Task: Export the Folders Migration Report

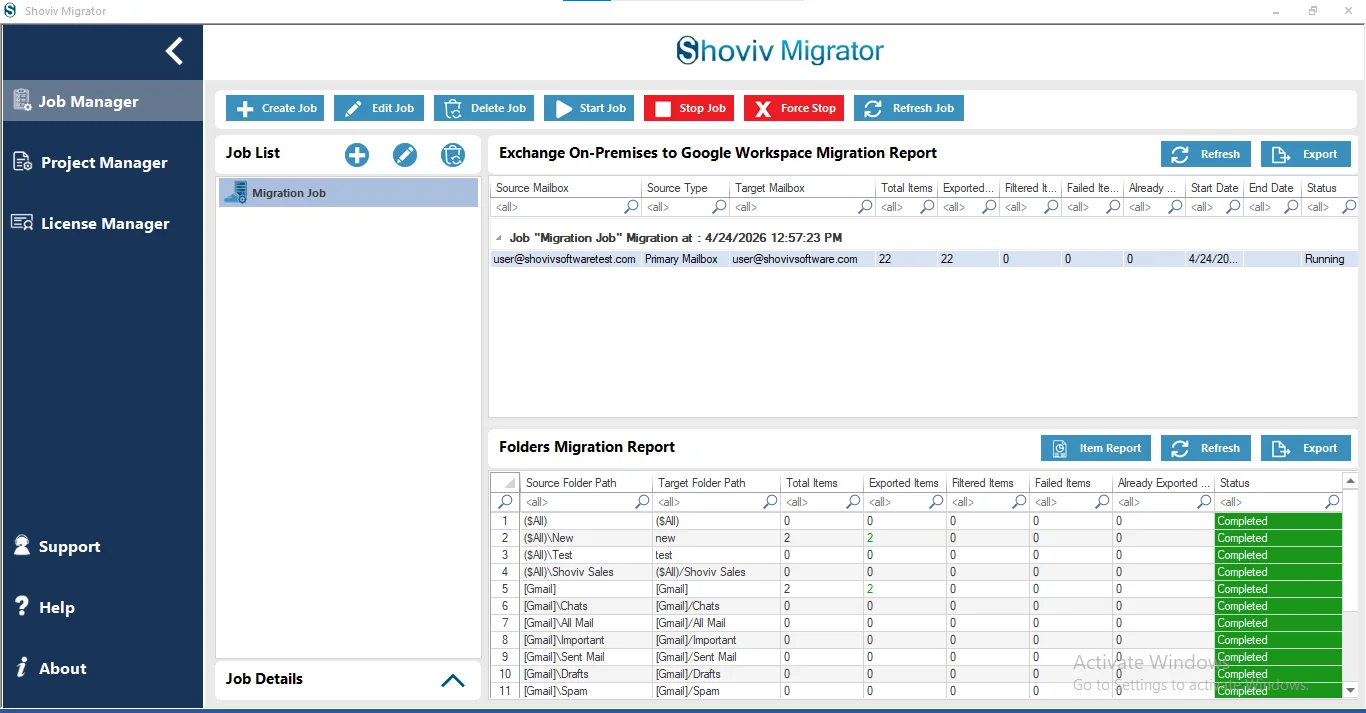Action: click(x=1306, y=448)
